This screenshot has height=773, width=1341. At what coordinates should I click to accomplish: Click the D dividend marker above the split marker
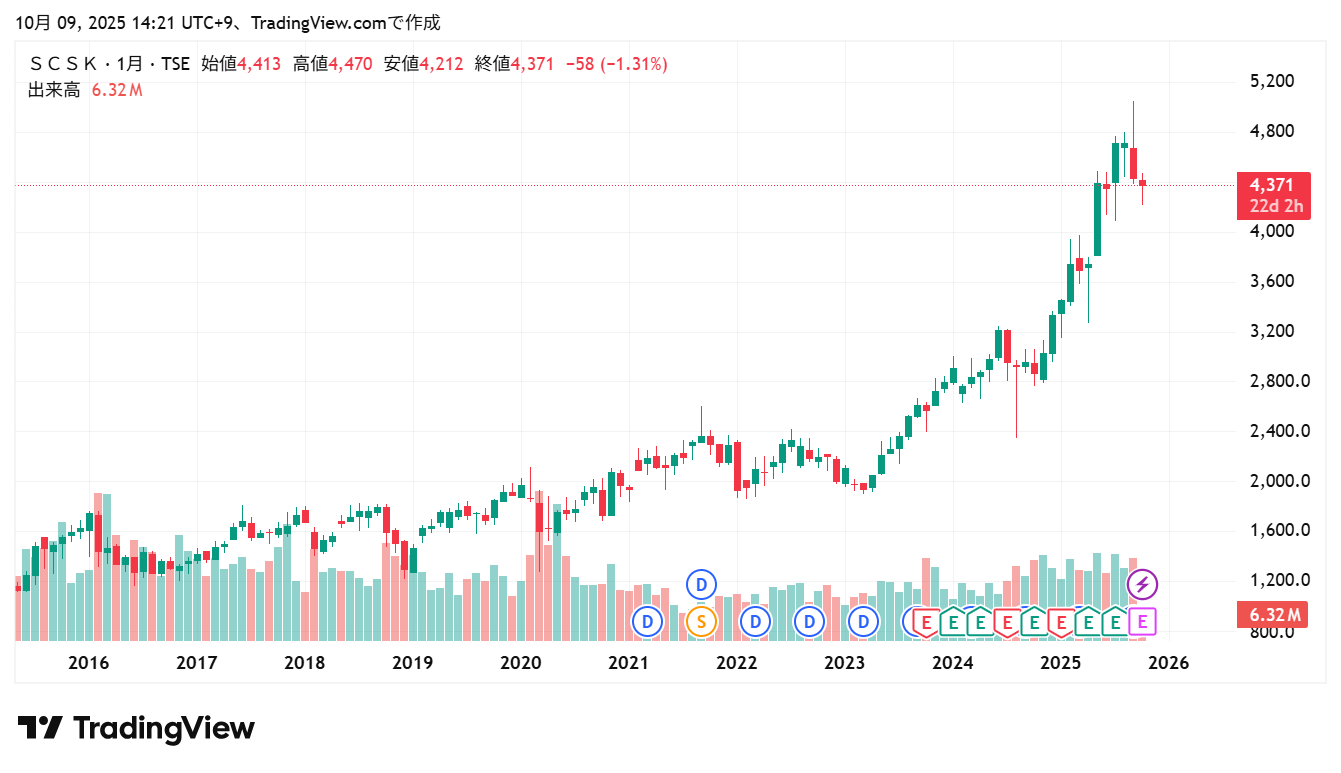pos(701,584)
